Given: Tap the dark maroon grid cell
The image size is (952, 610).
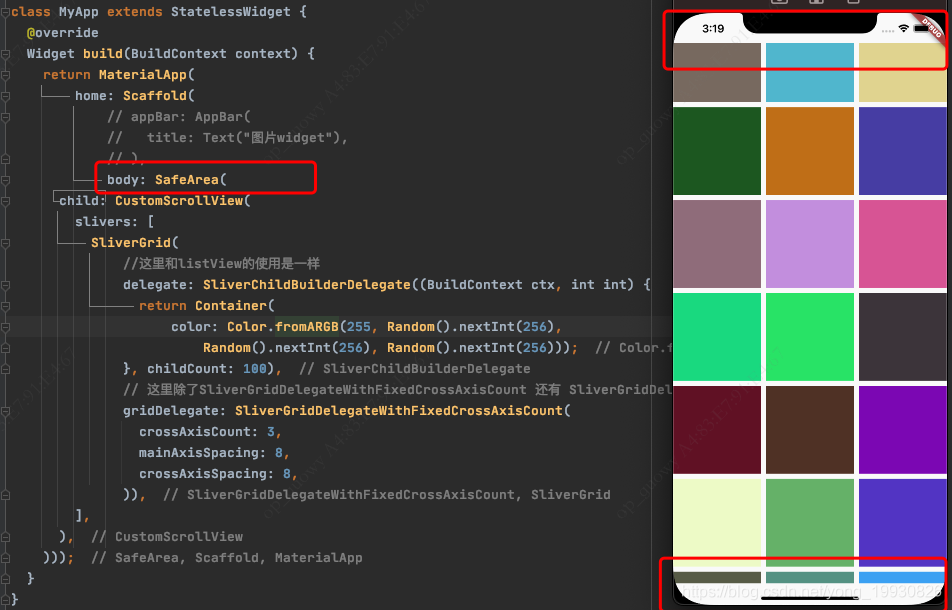Looking at the screenshot, I should click(717, 430).
